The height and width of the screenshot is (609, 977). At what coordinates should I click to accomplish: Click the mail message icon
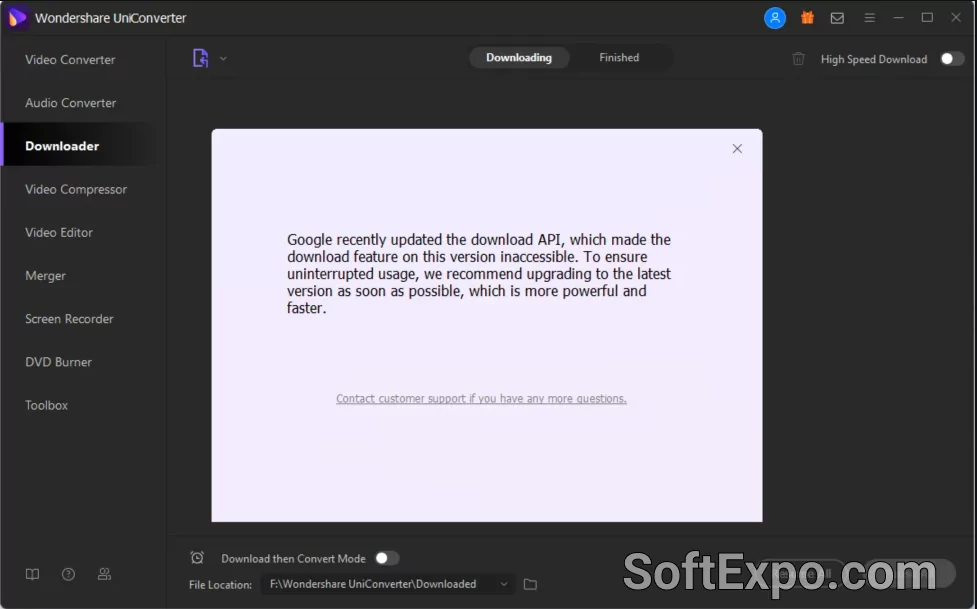[837, 18]
